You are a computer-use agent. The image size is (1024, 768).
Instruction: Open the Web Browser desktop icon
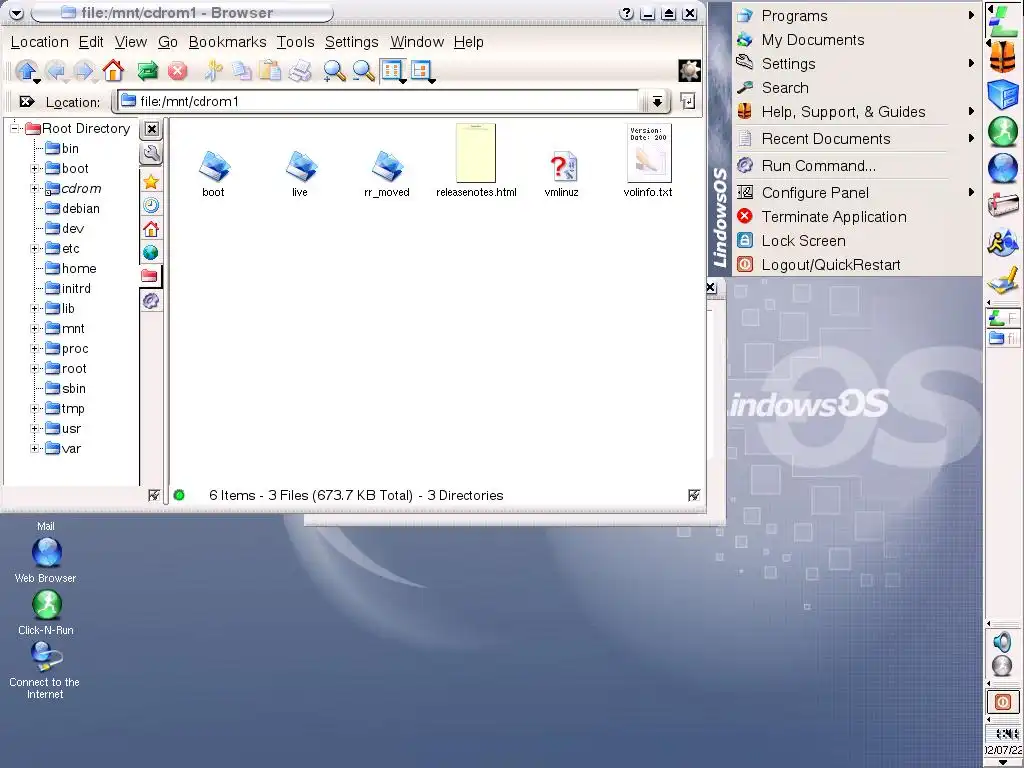point(46,560)
